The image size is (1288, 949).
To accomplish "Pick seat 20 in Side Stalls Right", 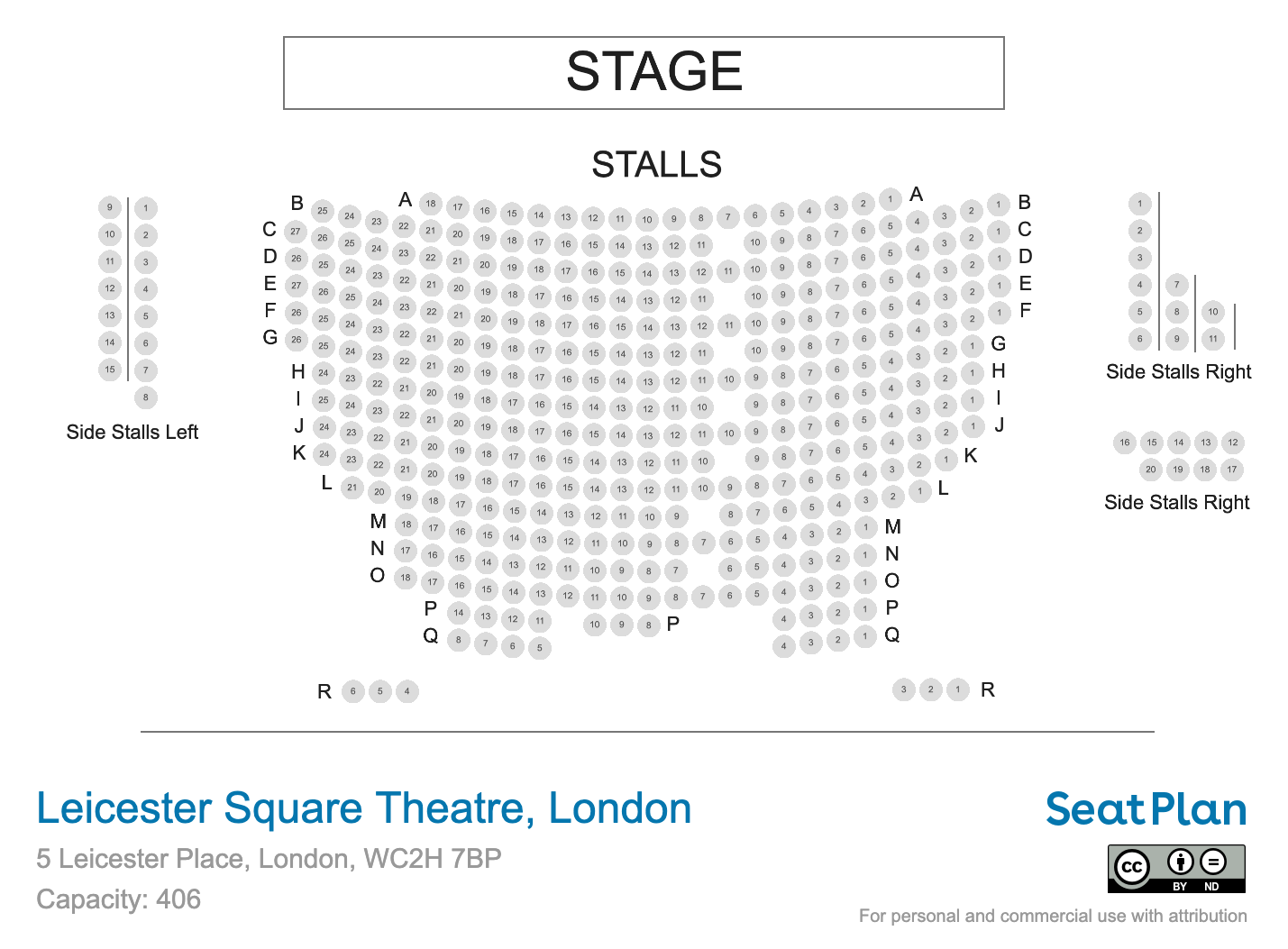I will [1150, 470].
